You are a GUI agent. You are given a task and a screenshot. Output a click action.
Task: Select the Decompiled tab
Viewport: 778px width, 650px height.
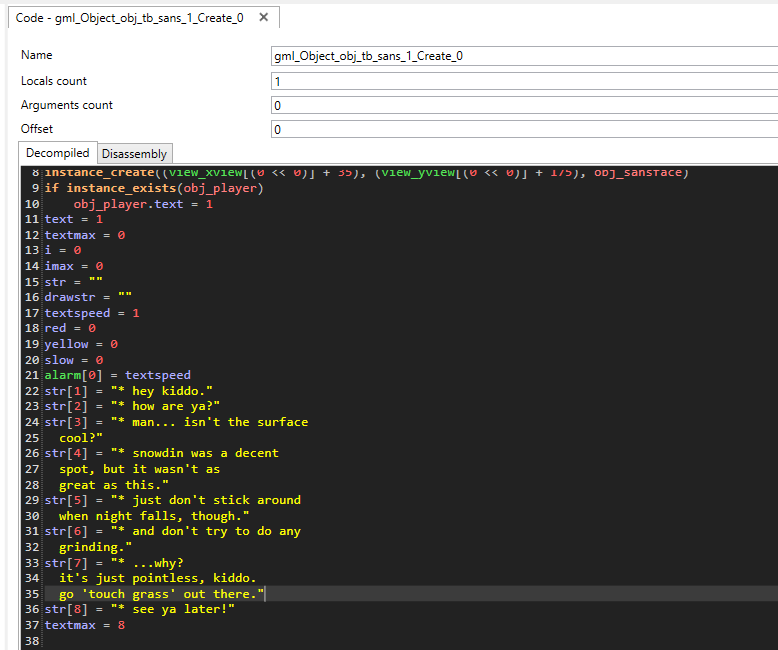click(58, 153)
